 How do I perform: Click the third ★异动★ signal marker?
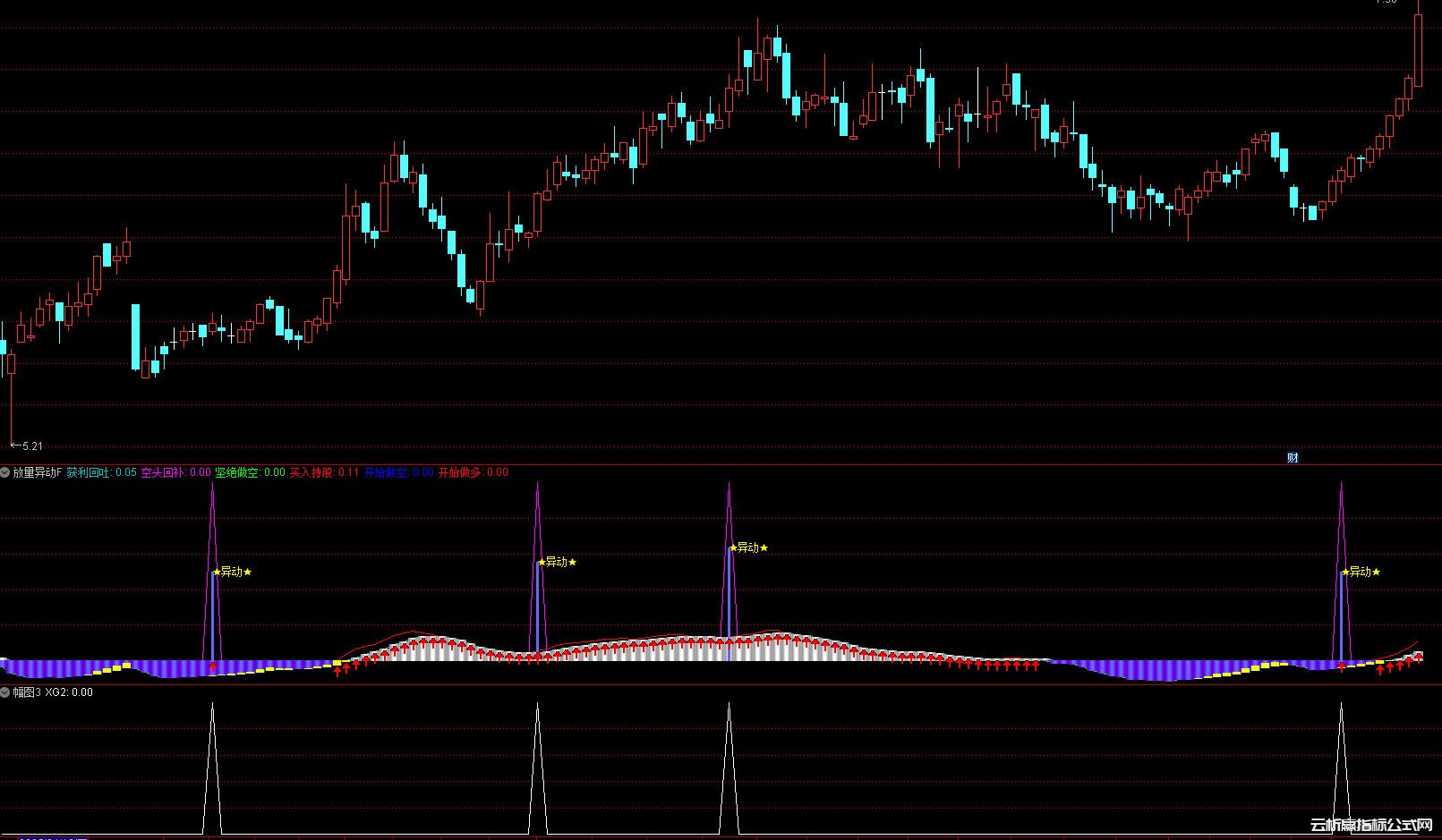748,548
